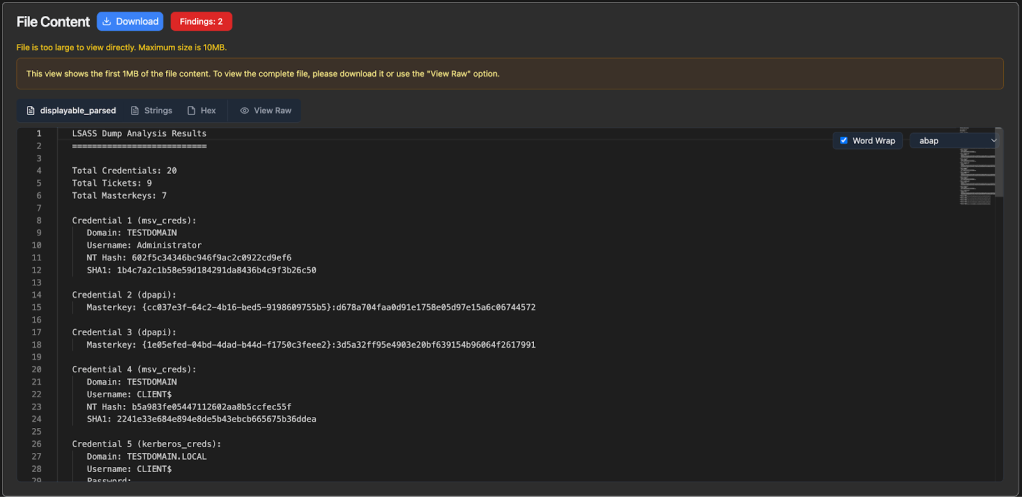Viewport: 1022px width, 497px height.
Task: Click the editor vertical scrollbar
Action: click(1000, 165)
